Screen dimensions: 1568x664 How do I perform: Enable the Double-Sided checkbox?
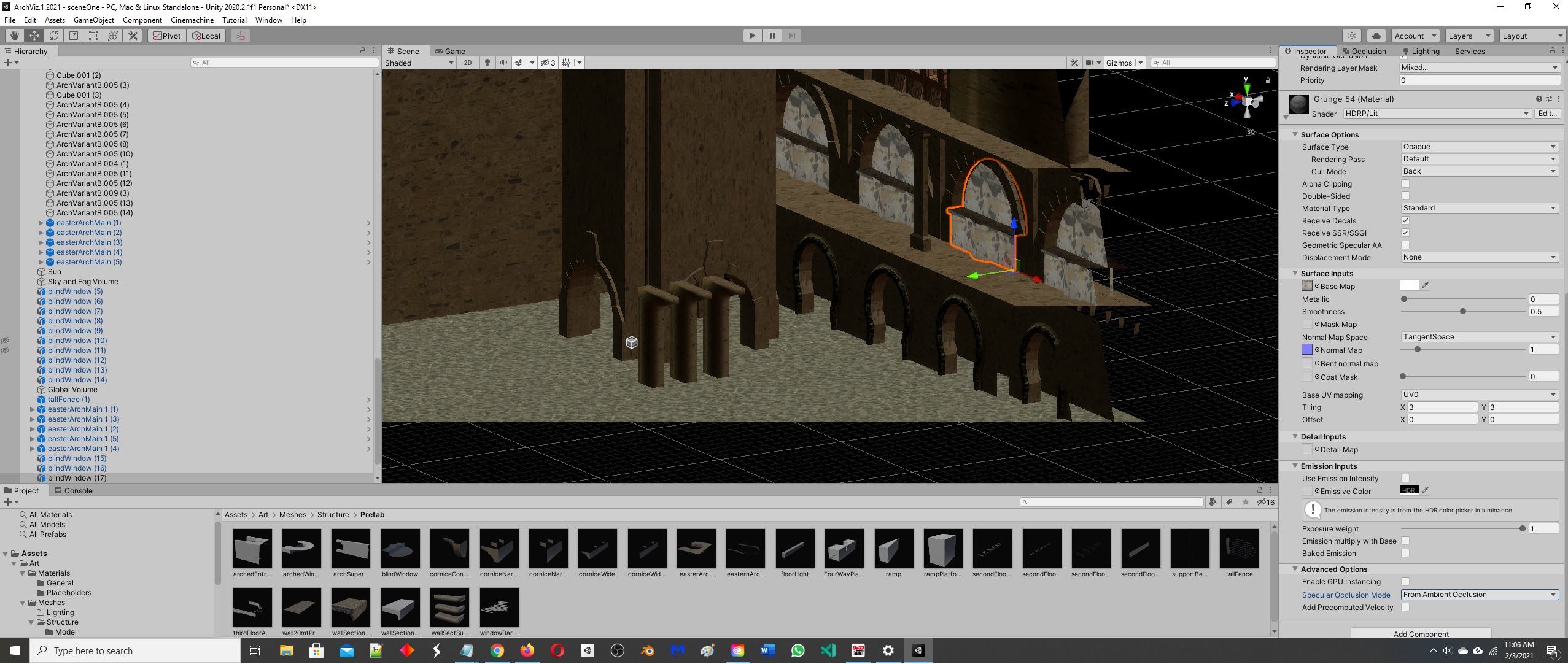tap(1405, 196)
